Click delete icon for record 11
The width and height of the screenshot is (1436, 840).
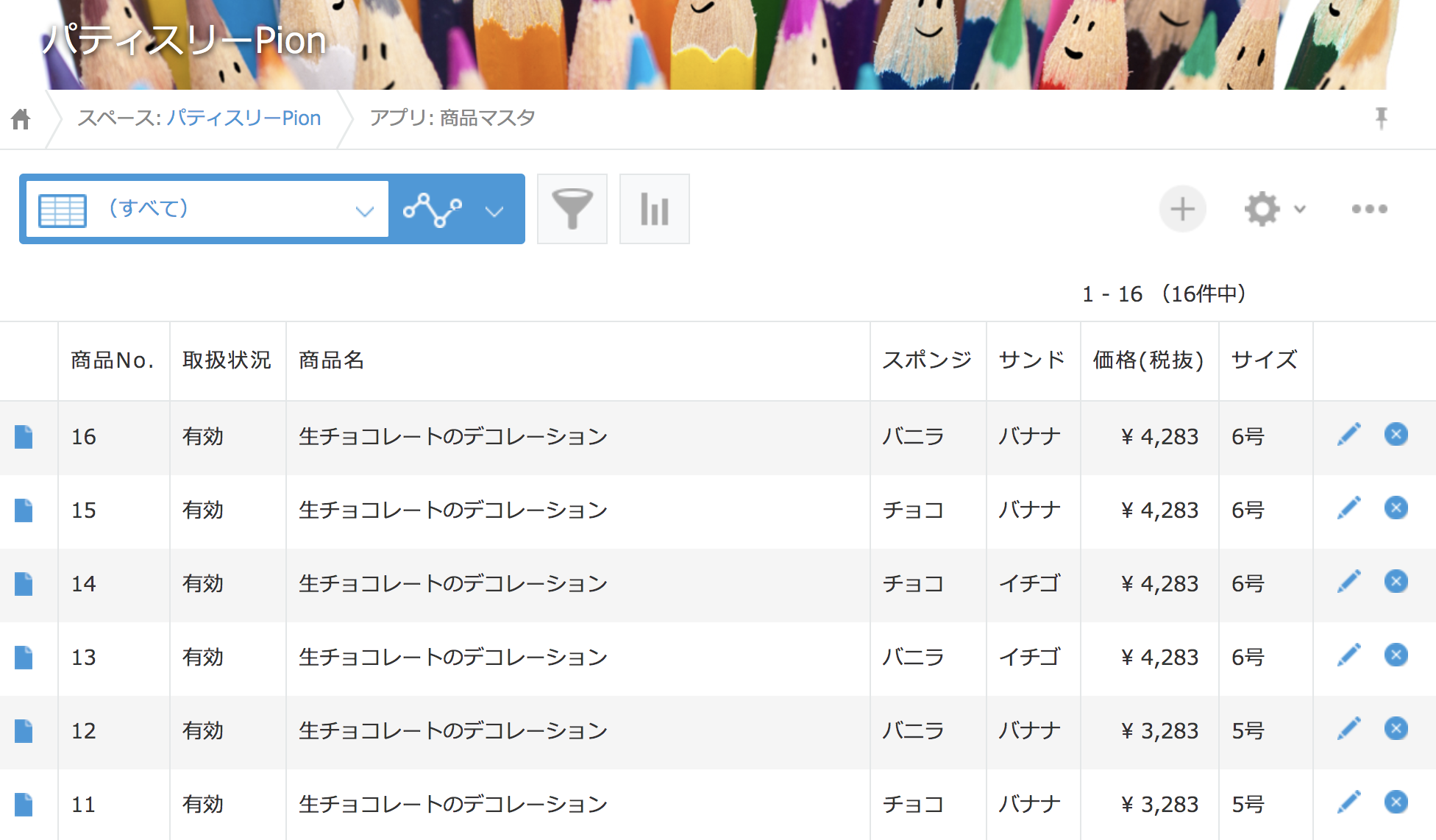pyautogui.click(x=1396, y=802)
